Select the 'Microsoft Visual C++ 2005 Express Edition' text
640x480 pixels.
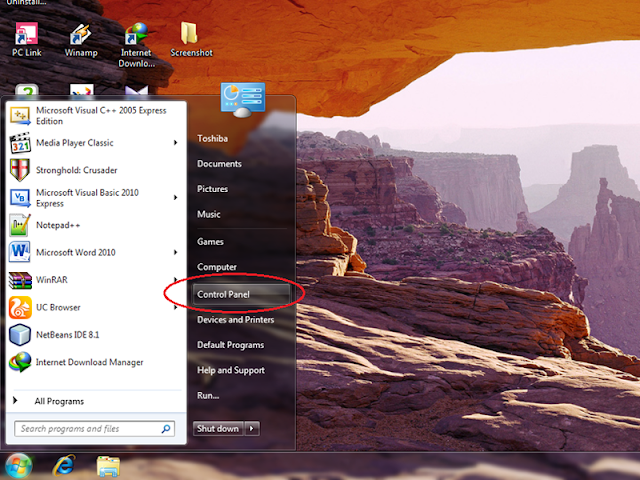click(101, 116)
